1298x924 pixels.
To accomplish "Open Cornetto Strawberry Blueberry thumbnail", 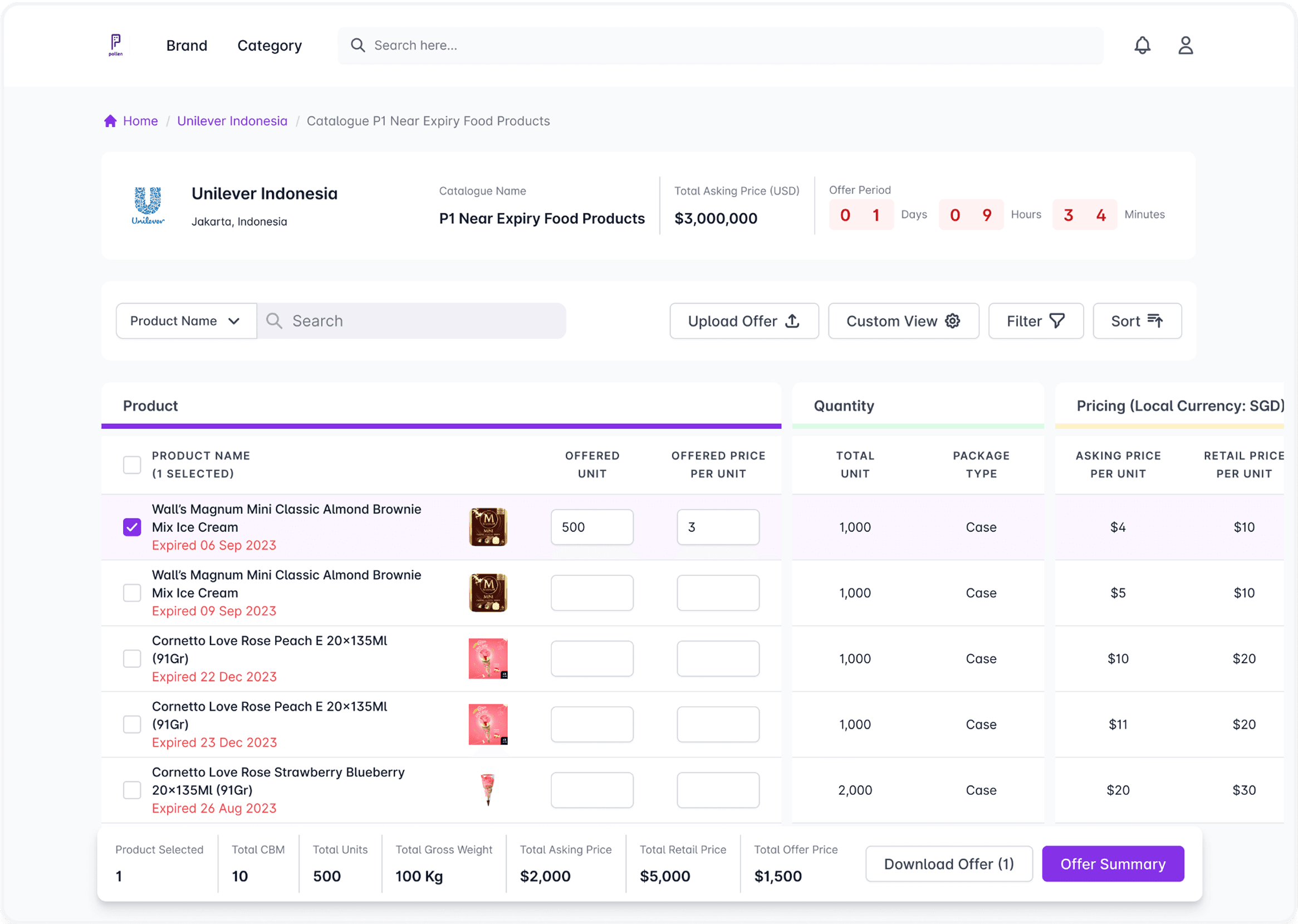I will (488, 790).
